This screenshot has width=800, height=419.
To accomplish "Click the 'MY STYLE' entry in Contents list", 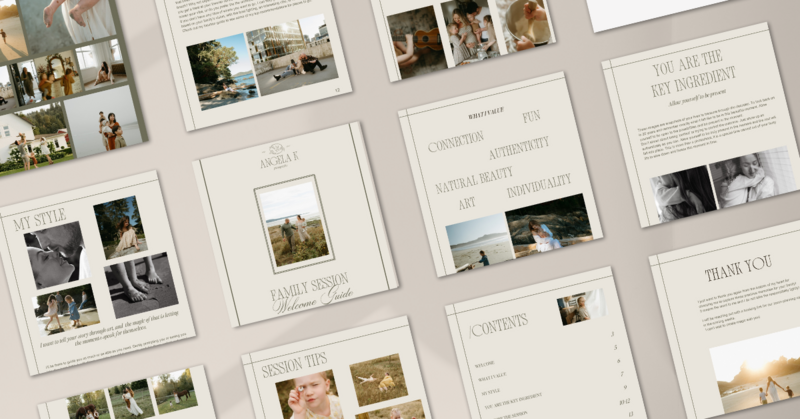I will (x=490, y=393).
